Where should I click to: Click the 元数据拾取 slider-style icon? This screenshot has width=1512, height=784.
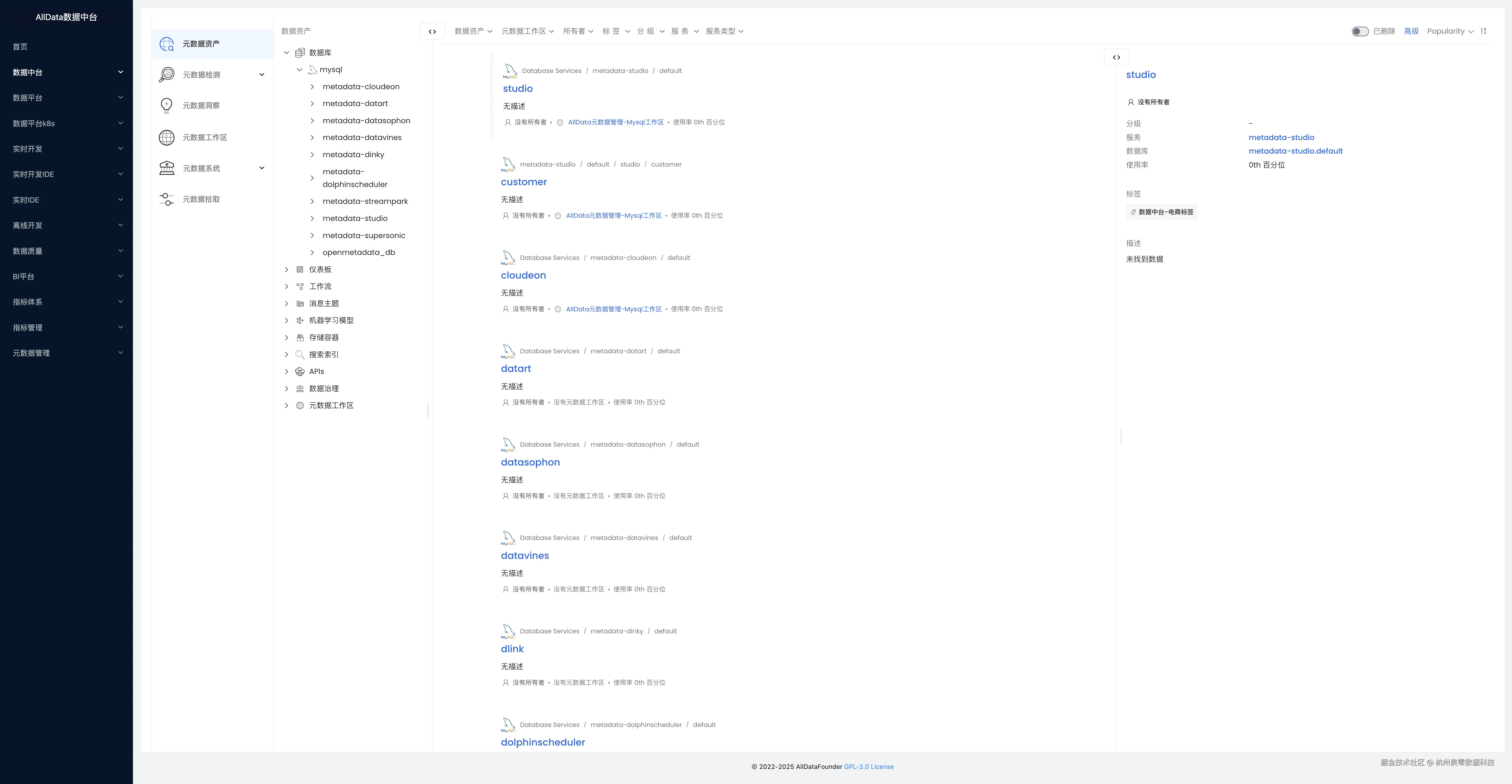click(x=167, y=199)
